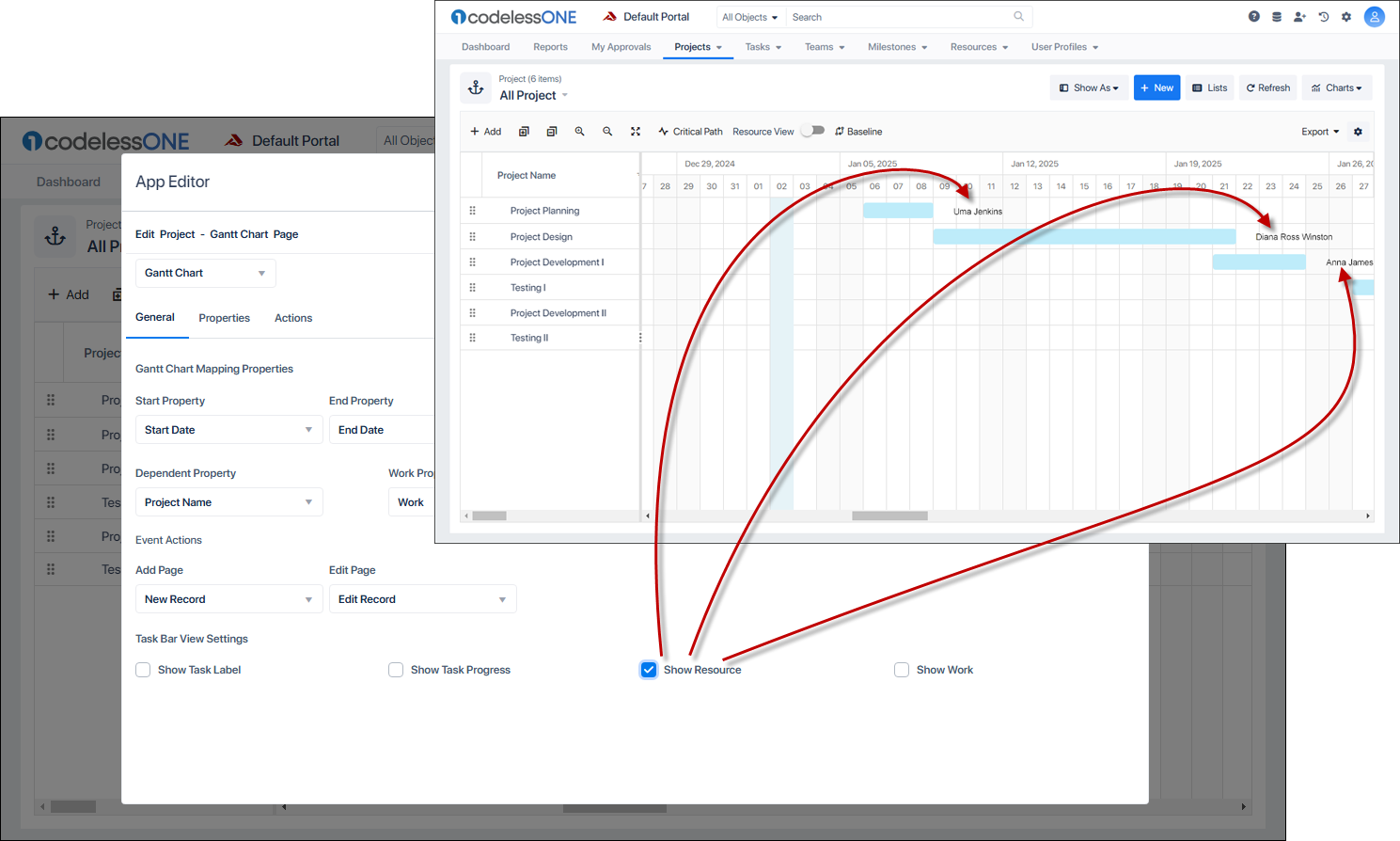1400x841 pixels.
Task: Switch to the Properties tab in App Editor
Action: point(224,318)
